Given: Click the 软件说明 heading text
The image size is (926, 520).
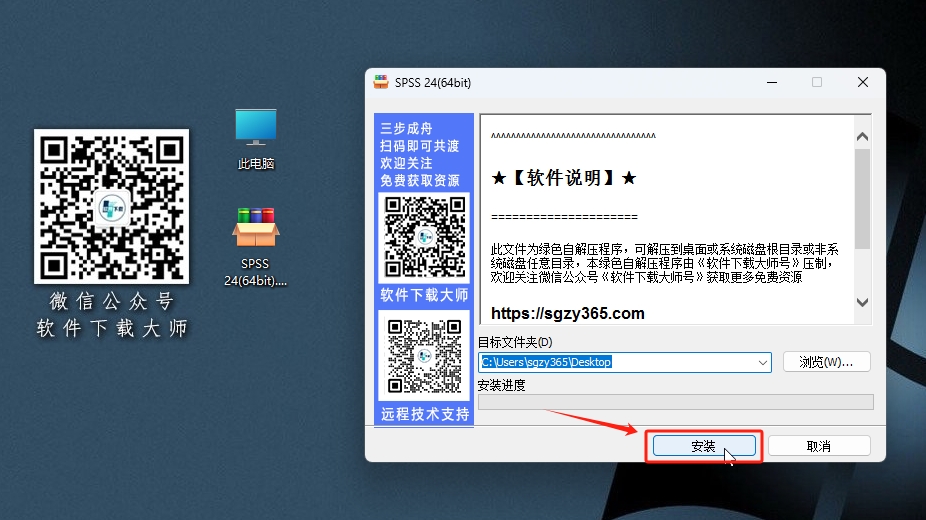Looking at the screenshot, I should point(563,178).
